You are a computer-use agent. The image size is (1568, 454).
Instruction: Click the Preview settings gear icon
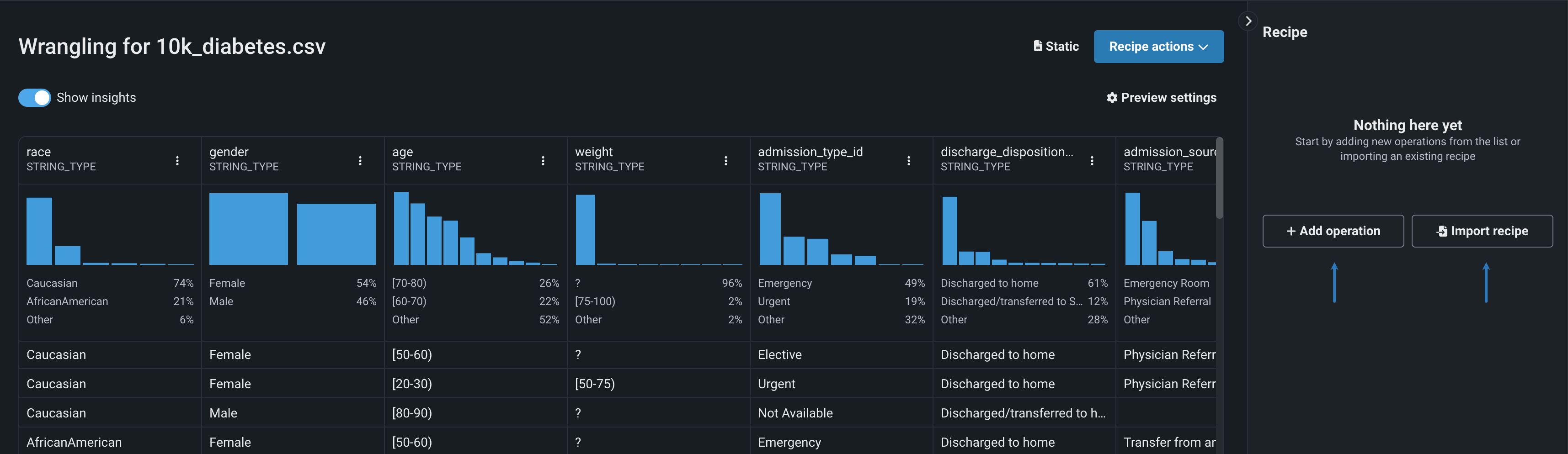tap(1111, 98)
